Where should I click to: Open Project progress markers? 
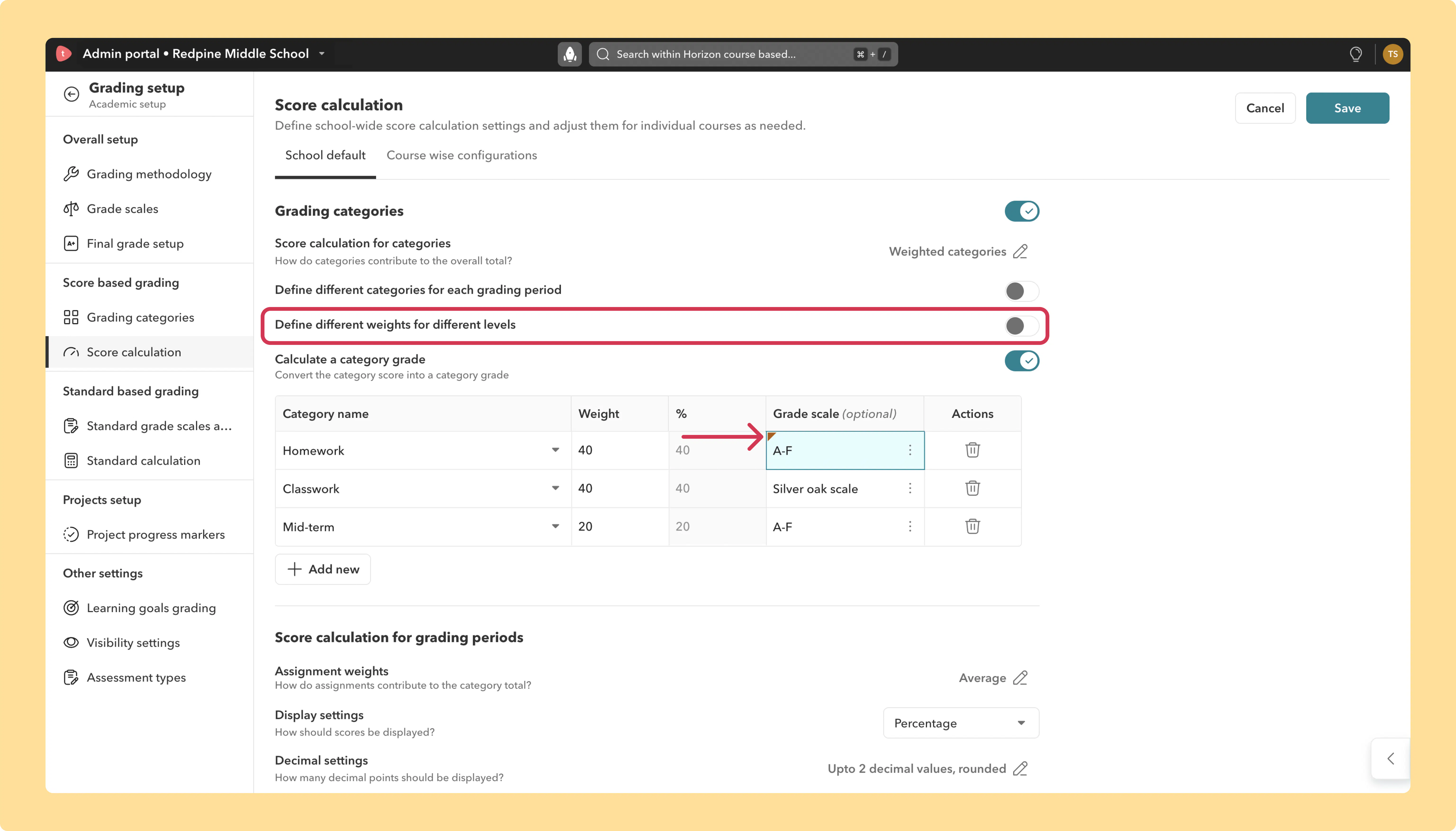click(149, 535)
